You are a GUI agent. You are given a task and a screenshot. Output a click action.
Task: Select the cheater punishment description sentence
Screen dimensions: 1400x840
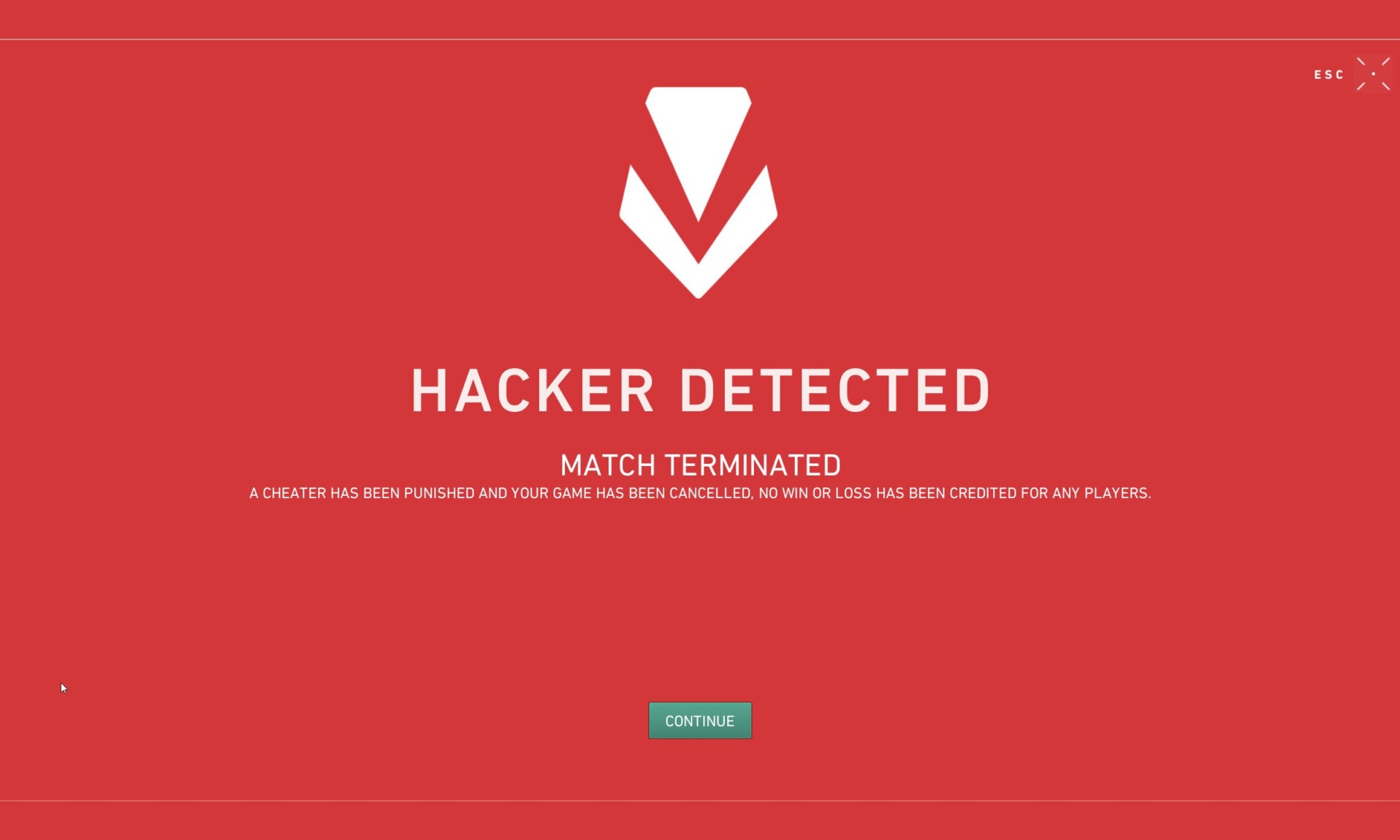(700, 493)
